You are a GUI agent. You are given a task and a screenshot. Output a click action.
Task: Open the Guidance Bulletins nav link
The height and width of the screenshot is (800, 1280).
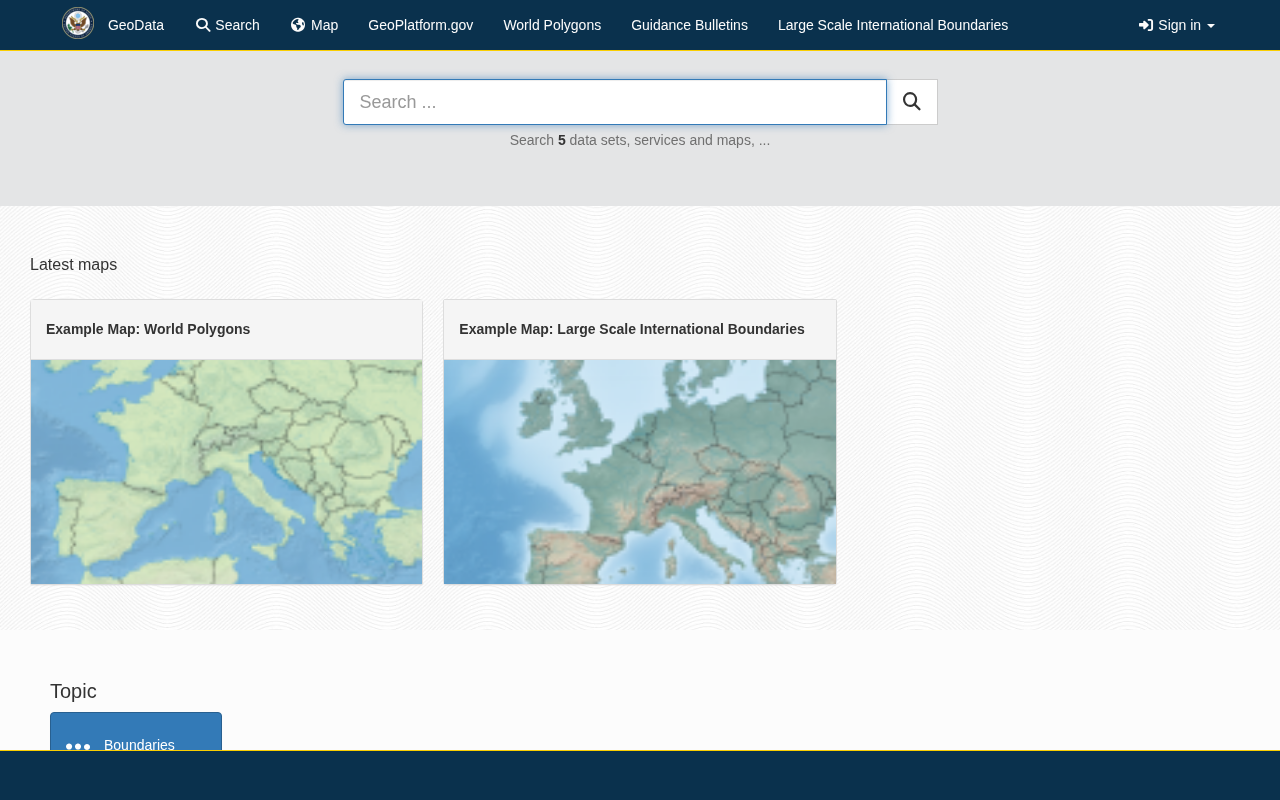(x=689, y=25)
